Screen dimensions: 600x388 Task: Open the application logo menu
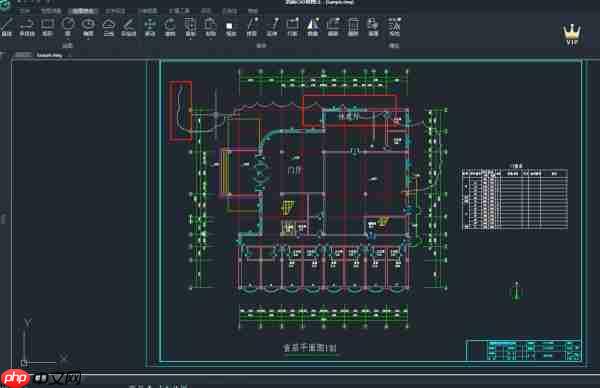point(5,5)
